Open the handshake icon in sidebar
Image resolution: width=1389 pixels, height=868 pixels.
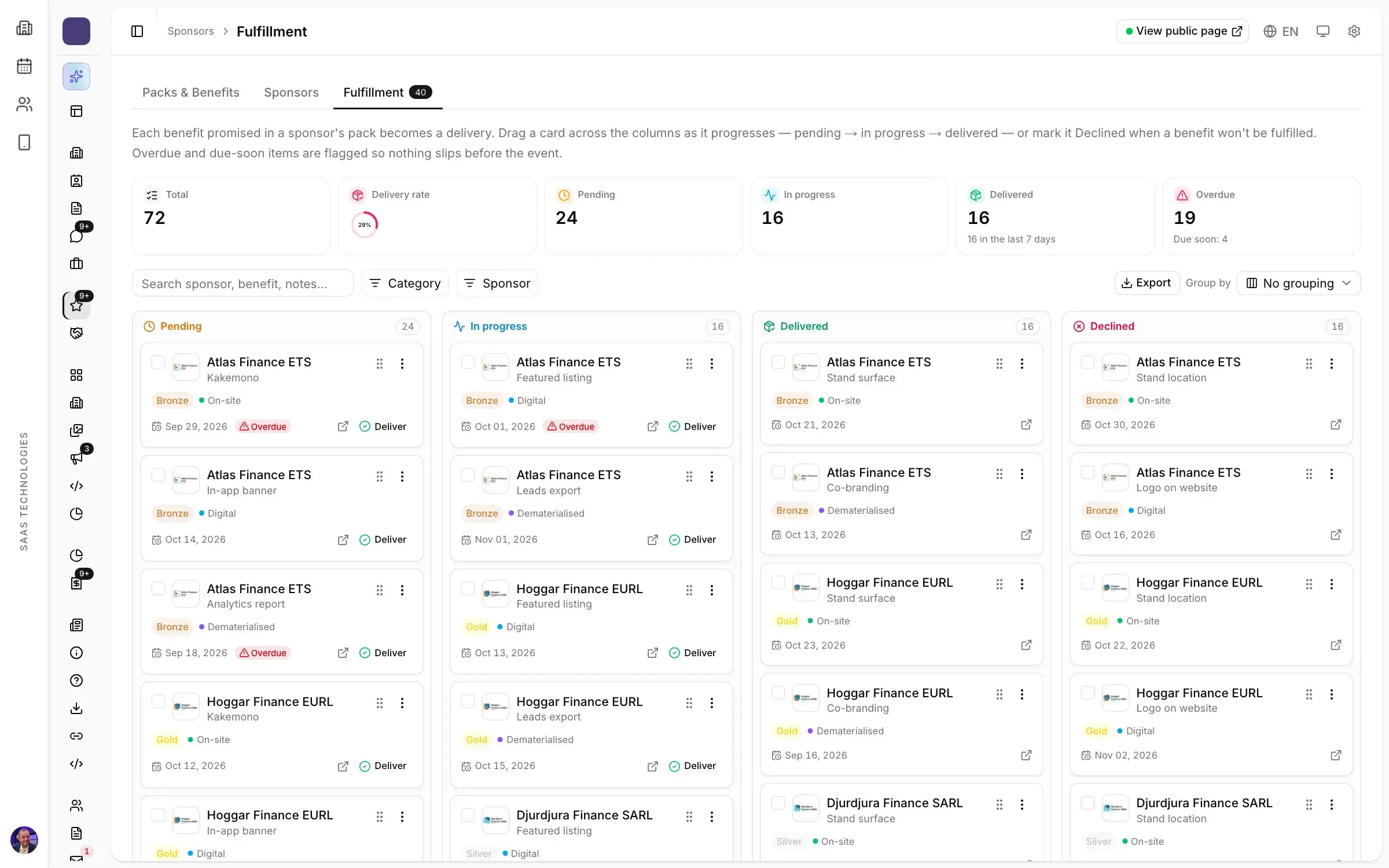pos(76,333)
